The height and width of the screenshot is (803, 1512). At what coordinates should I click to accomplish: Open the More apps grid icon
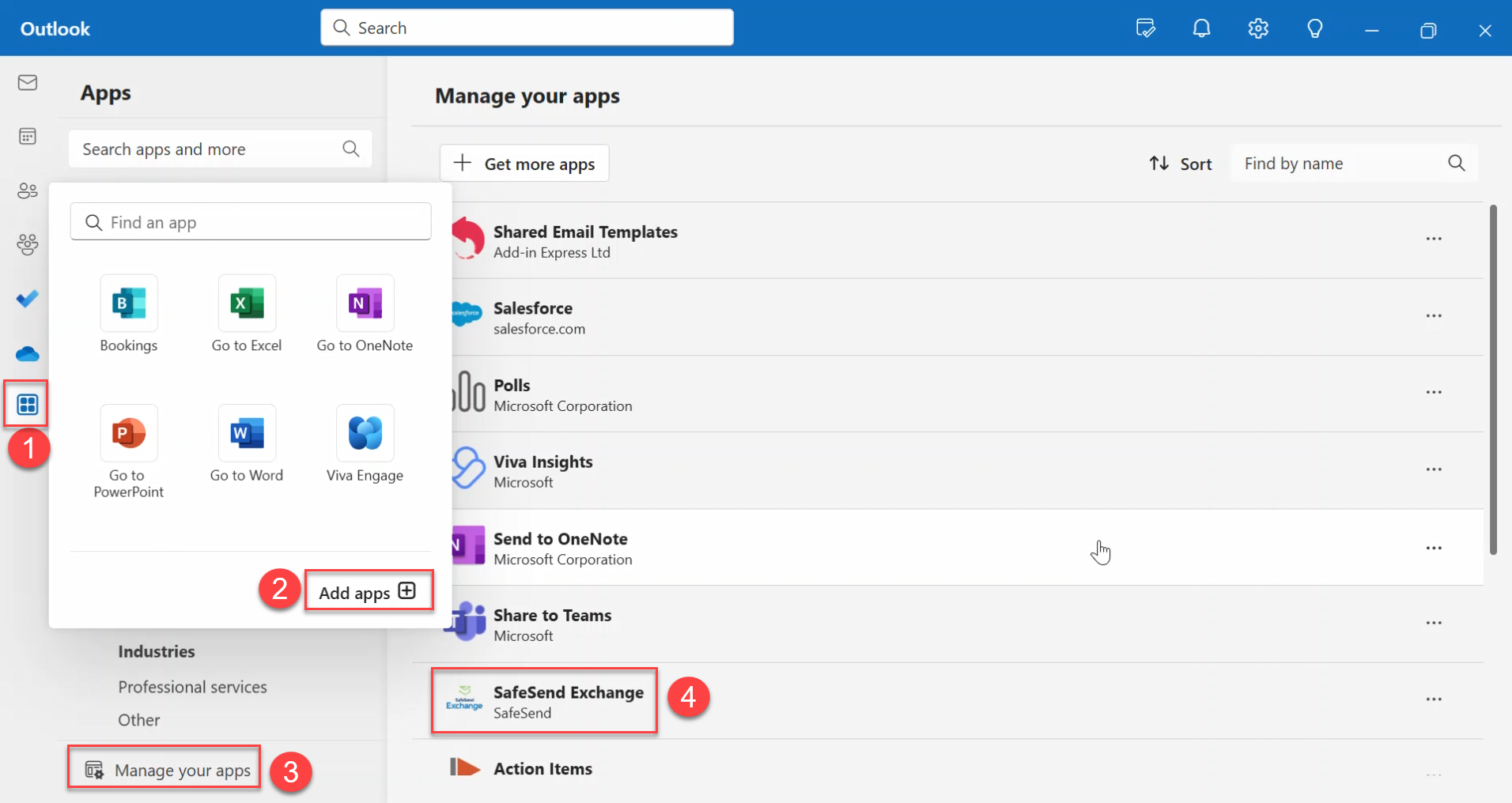(x=28, y=405)
